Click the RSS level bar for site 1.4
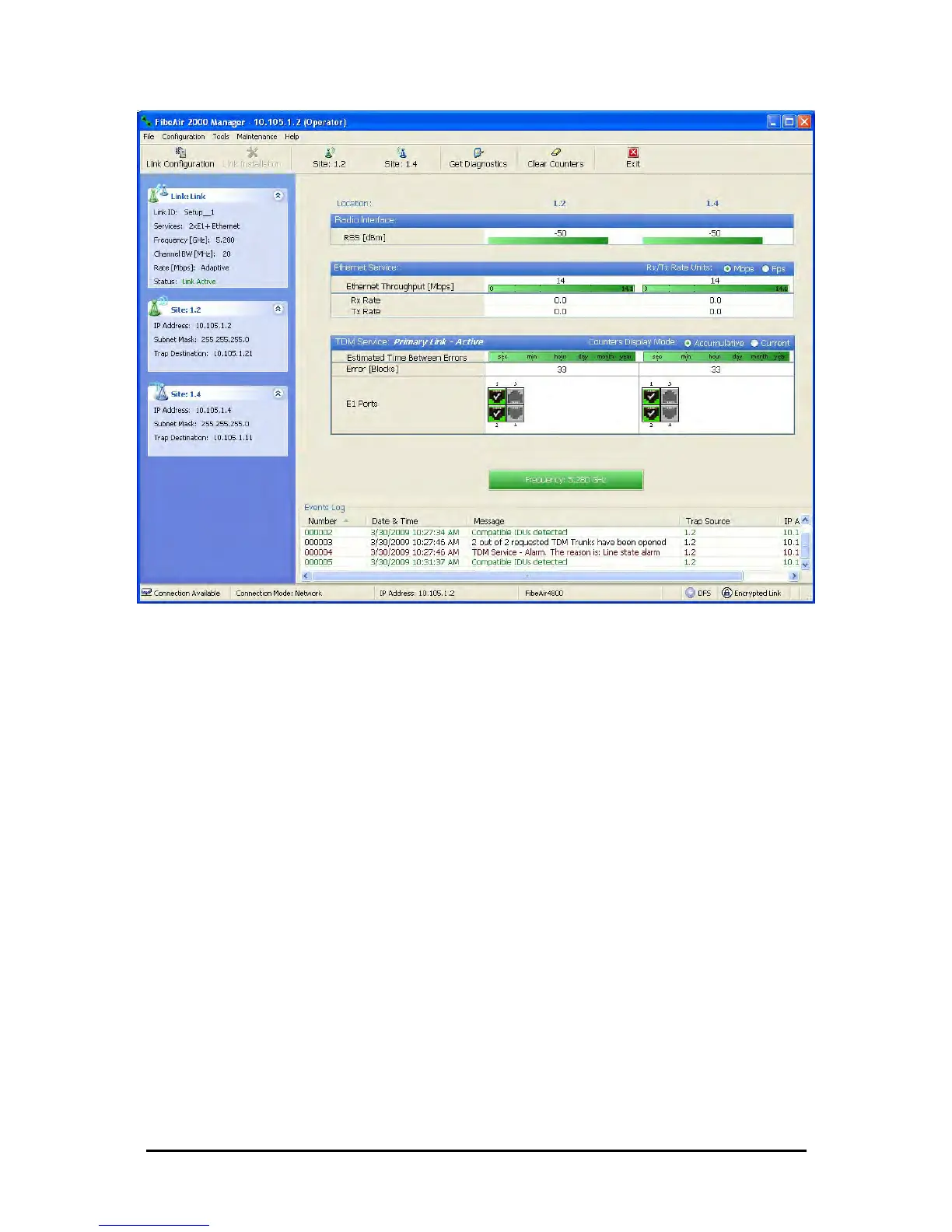Viewport: 952px width, 1232px height. click(x=702, y=241)
